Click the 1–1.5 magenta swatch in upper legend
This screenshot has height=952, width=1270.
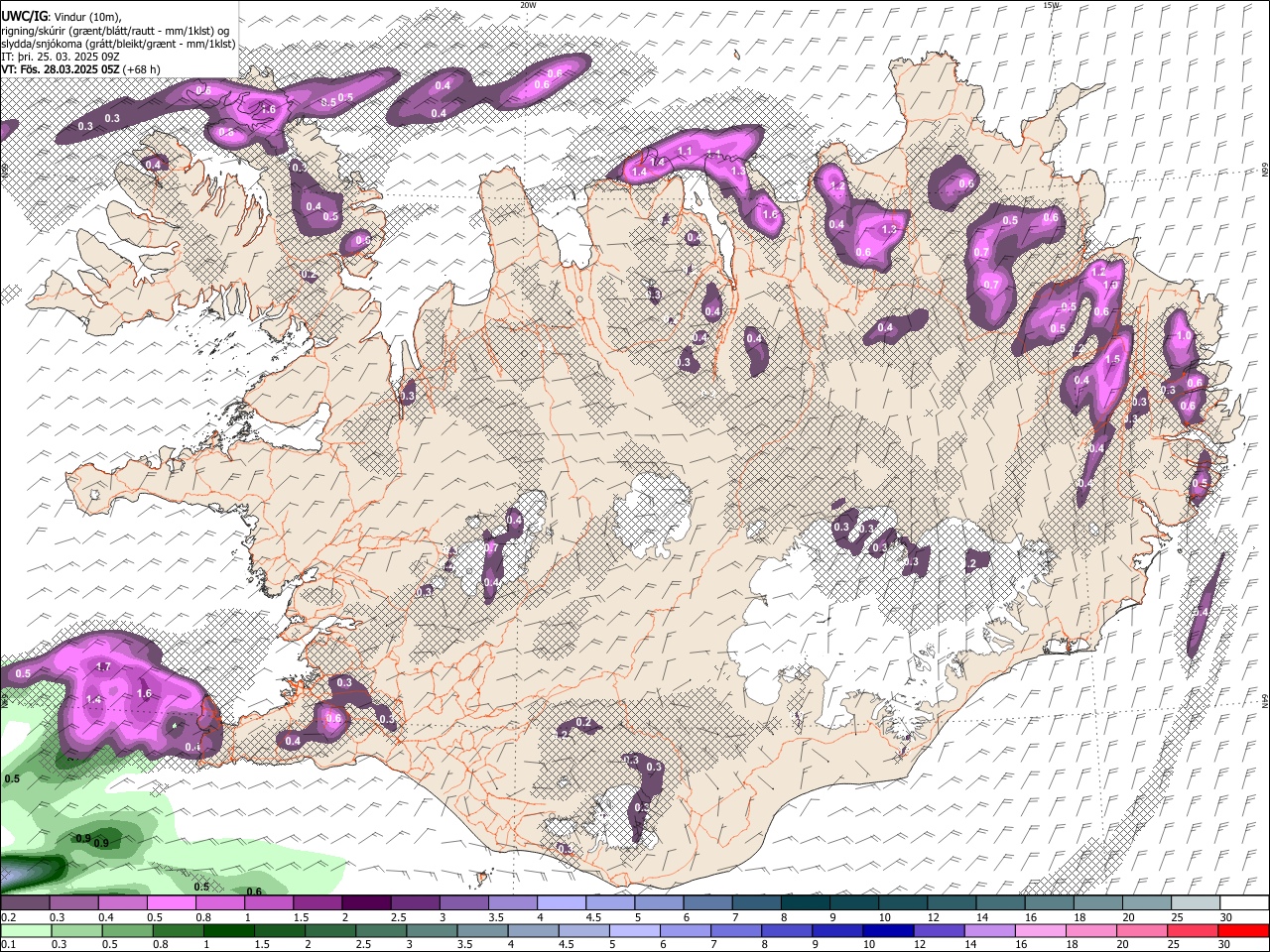(x=268, y=903)
